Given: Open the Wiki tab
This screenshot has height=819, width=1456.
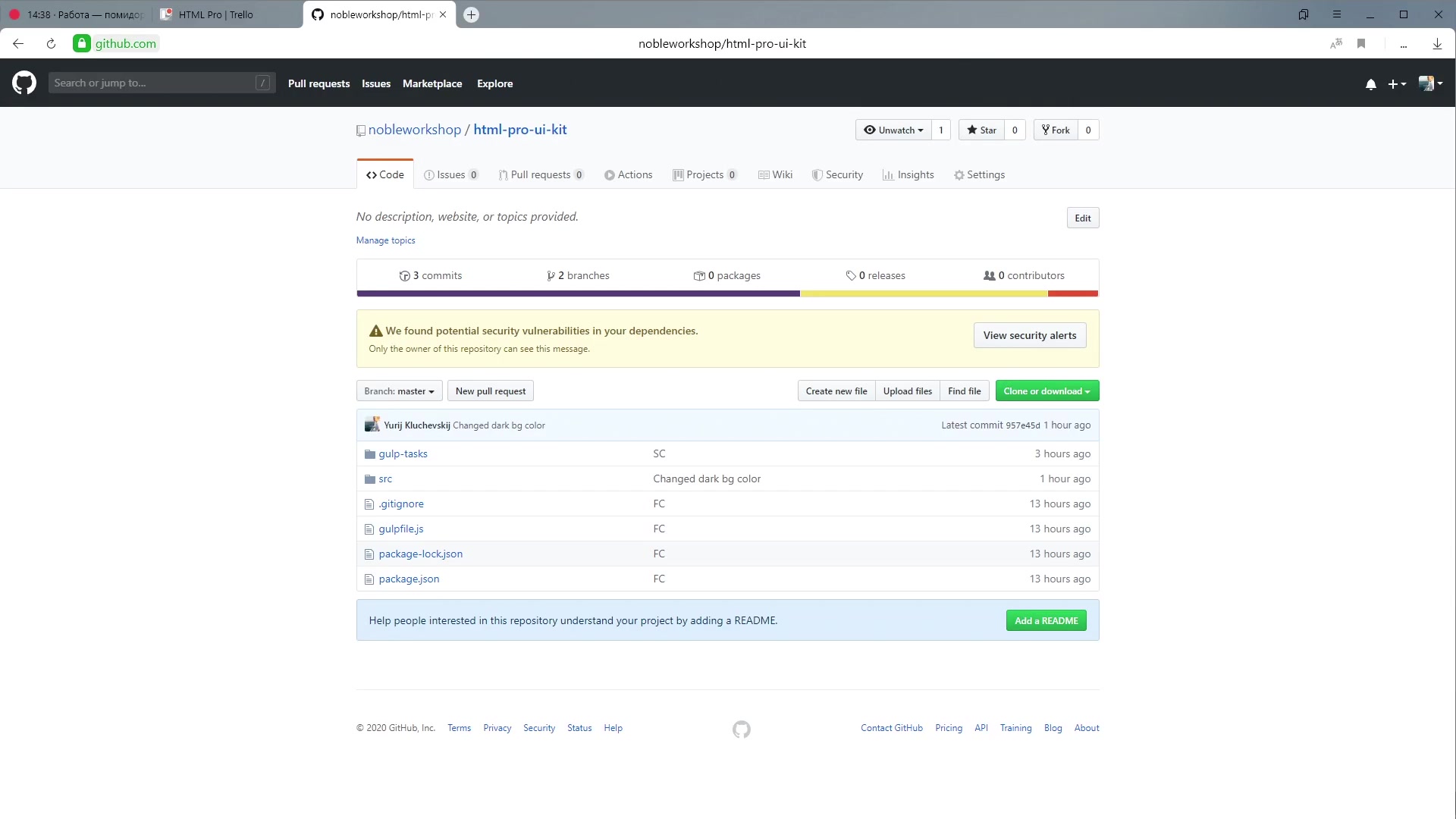Looking at the screenshot, I should pos(775,174).
